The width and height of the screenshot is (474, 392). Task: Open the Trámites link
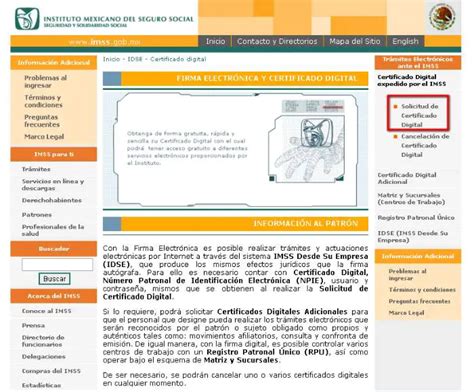click(x=36, y=169)
